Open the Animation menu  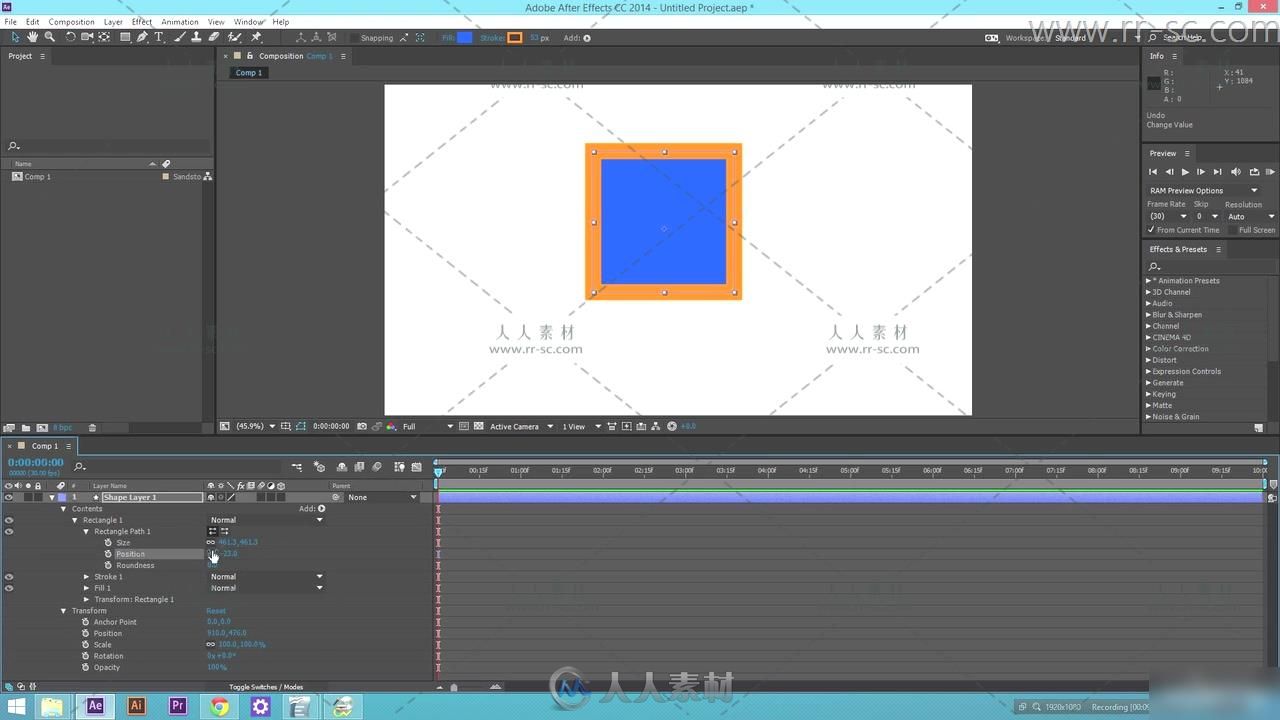click(x=180, y=21)
